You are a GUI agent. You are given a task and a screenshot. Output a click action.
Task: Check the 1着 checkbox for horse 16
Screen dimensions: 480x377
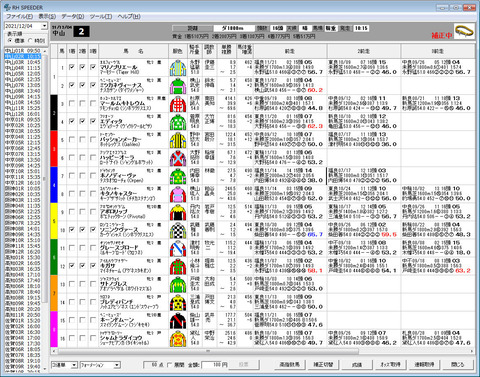(71, 338)
